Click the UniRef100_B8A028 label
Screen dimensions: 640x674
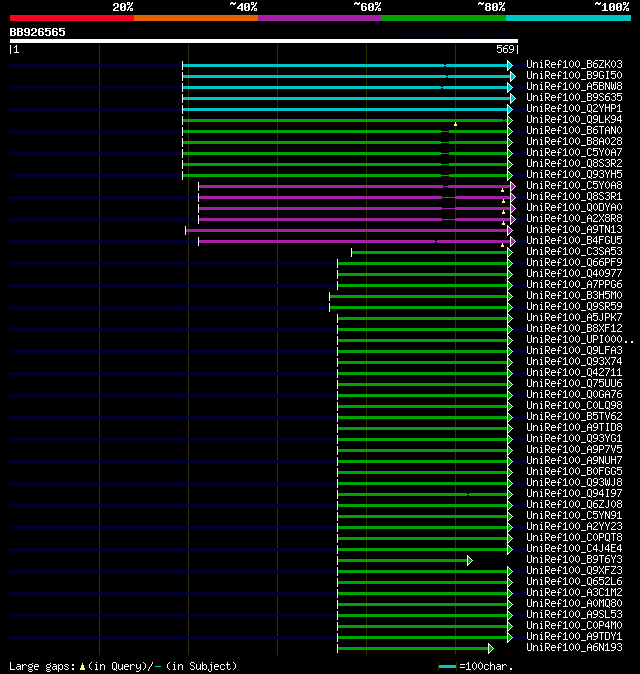pos(574,141)
